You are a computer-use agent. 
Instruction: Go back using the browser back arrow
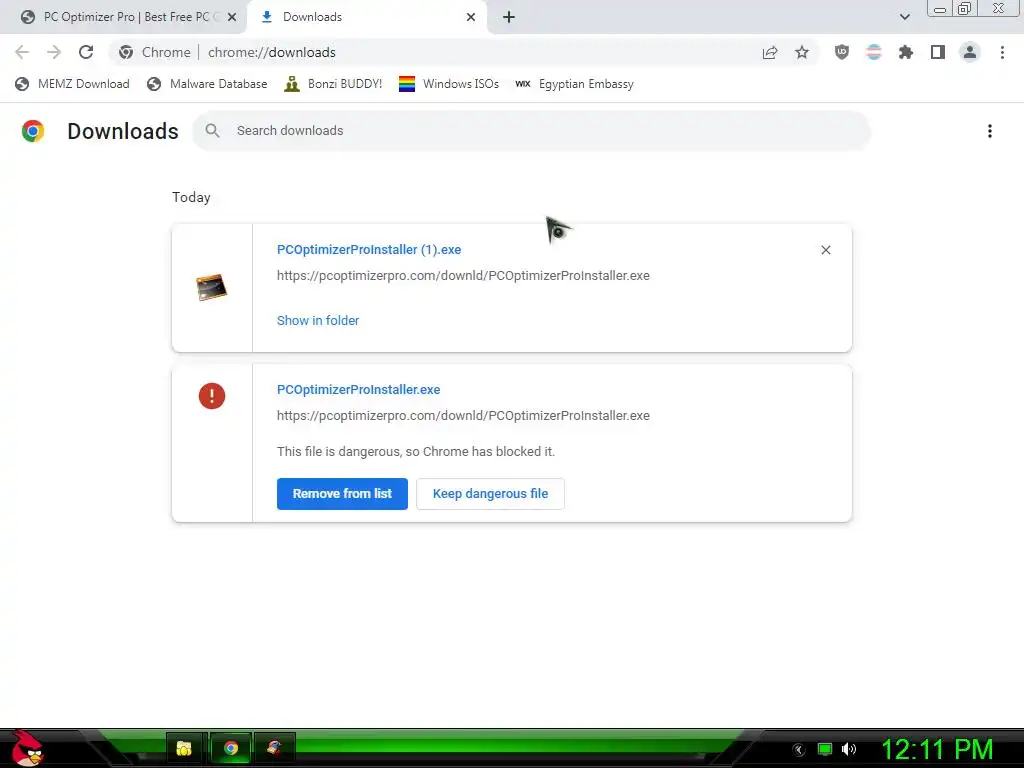tap(22, 52)
